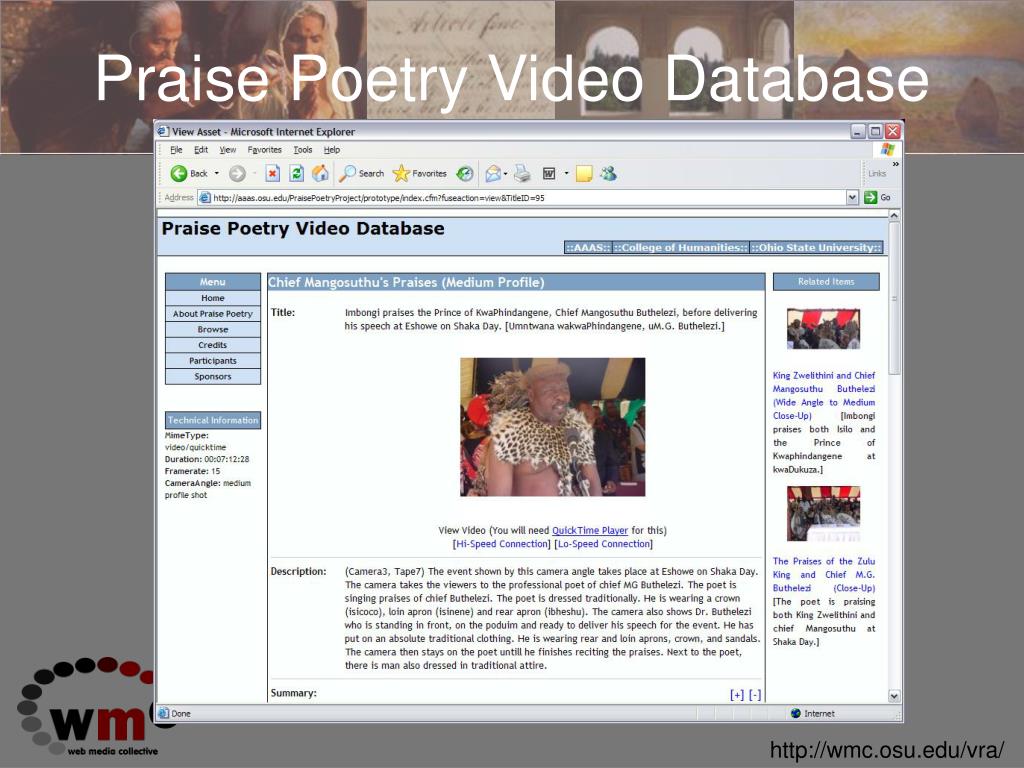Open the Tools menu
Viewport: 1024px width, 768px height.
[x=303, y=150]
